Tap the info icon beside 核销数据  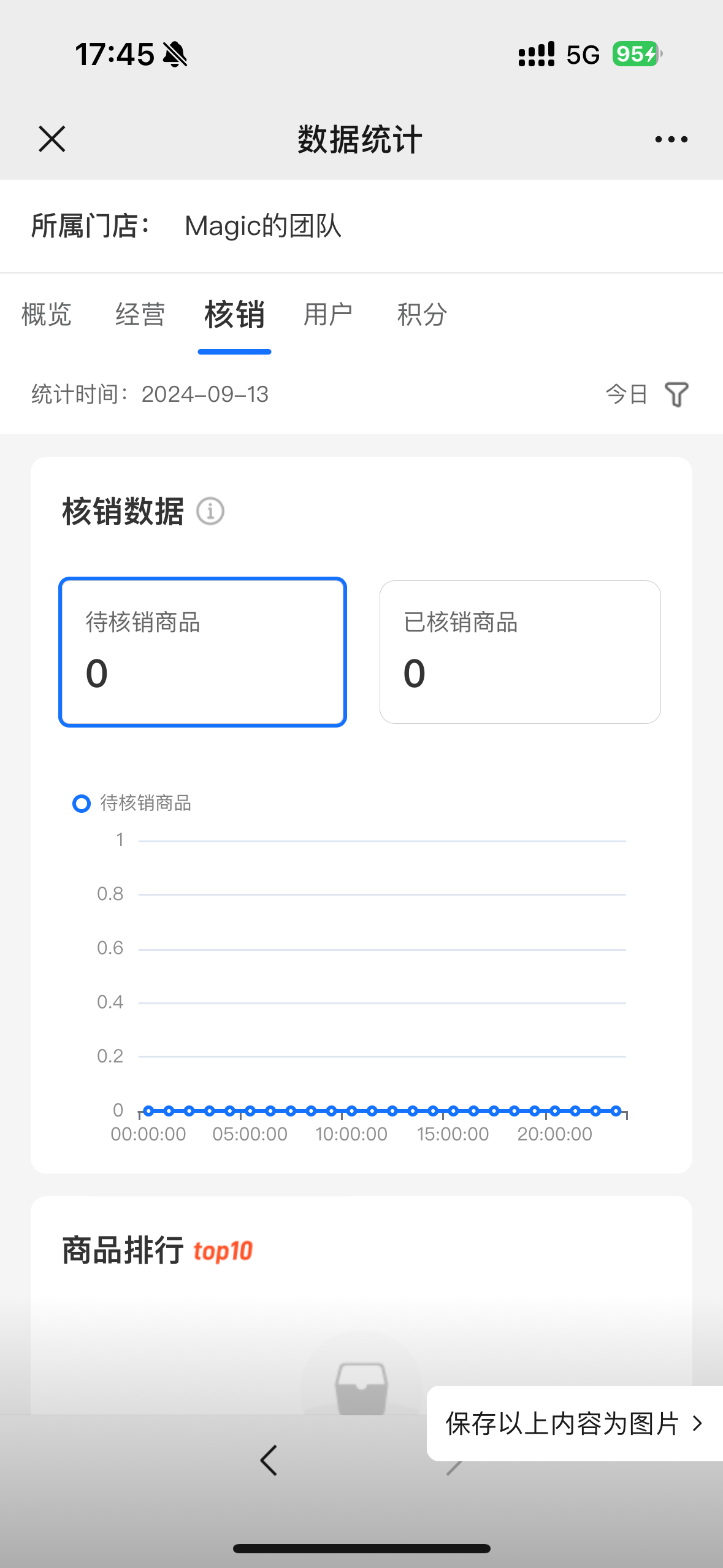(210, 511)
